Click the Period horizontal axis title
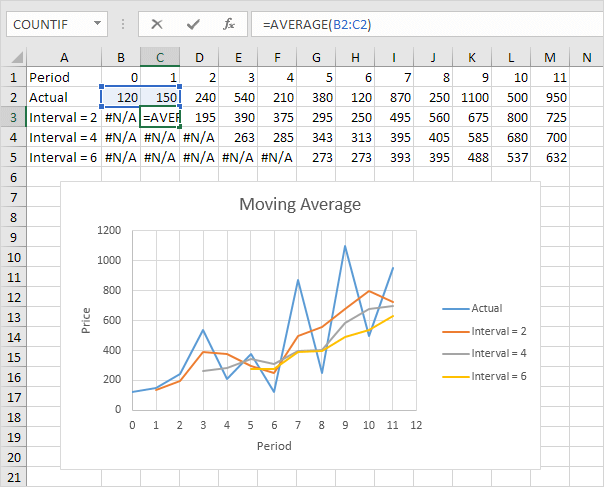604x487 pixels. (272, 444)
